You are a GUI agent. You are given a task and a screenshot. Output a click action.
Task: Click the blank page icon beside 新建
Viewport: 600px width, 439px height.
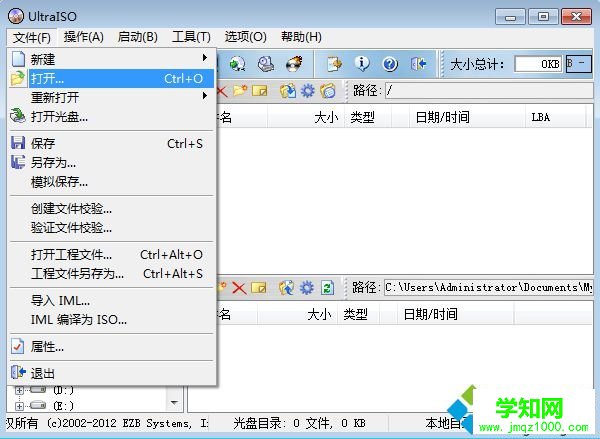18,59
